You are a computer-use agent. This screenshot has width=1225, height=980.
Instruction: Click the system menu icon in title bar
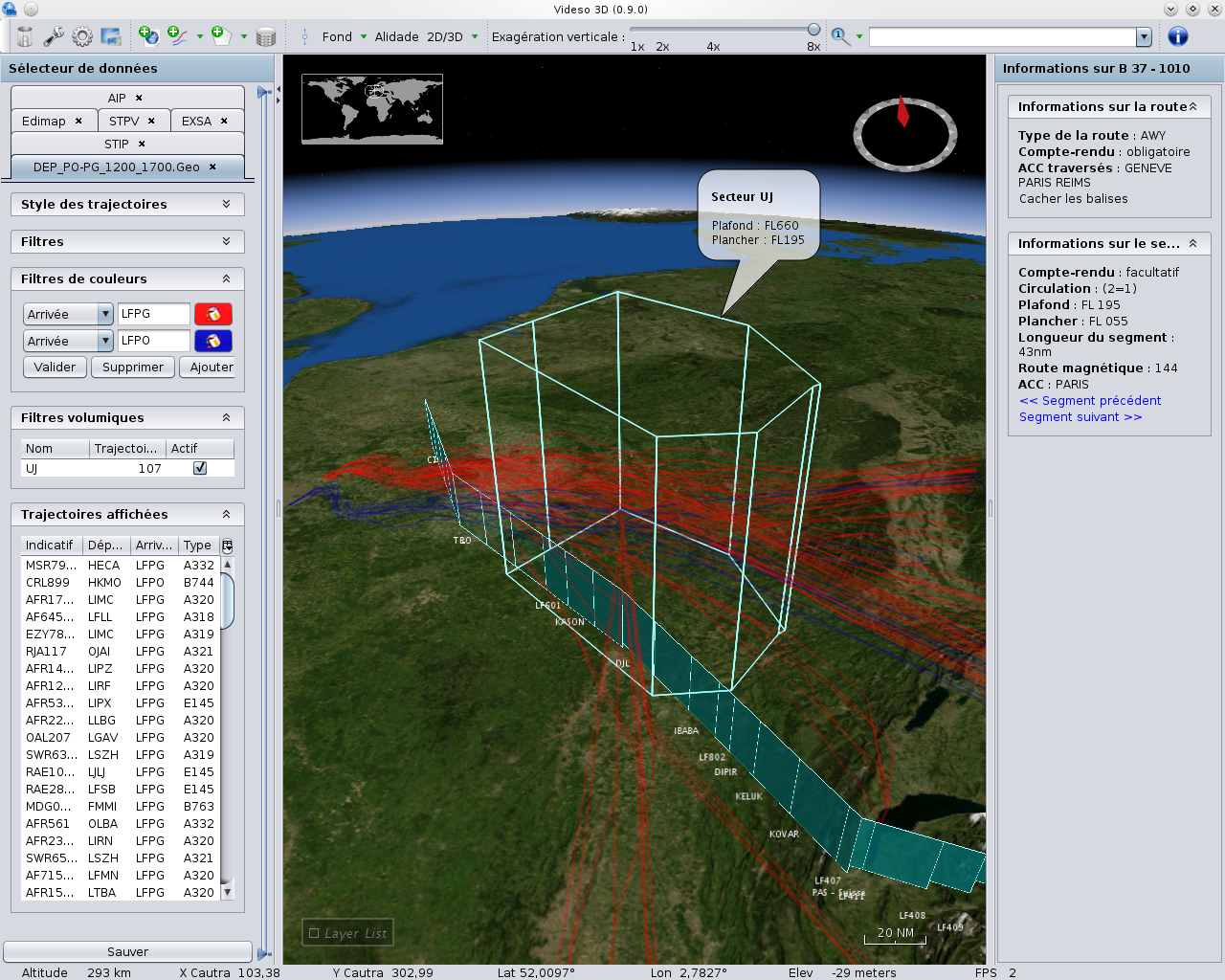(x=10, y=9)
